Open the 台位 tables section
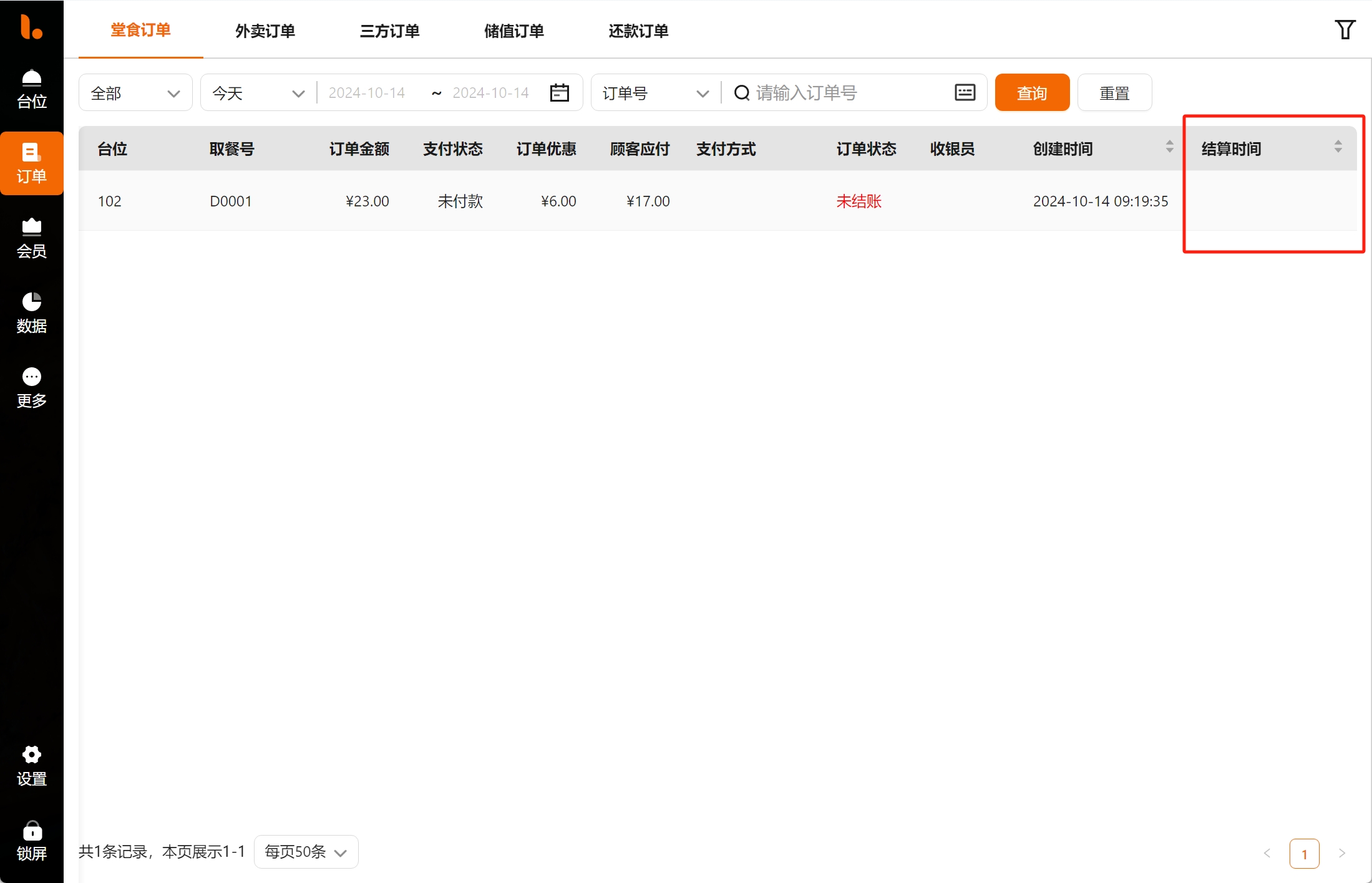The height and width of the screenshot is (883, 1372). pyautogui.click(x=31, y=89)
